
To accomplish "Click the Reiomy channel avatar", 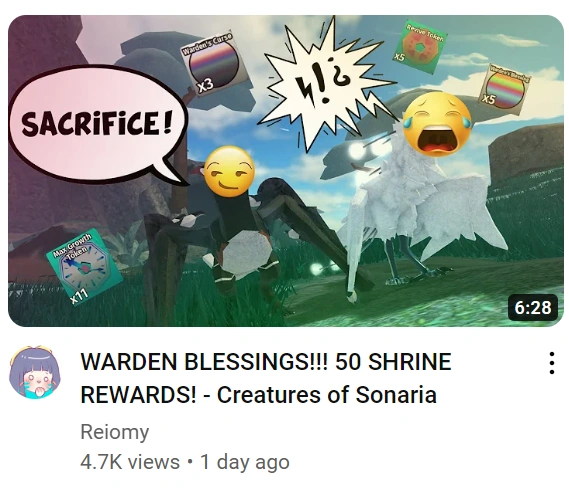I will [x=35, y=373].
